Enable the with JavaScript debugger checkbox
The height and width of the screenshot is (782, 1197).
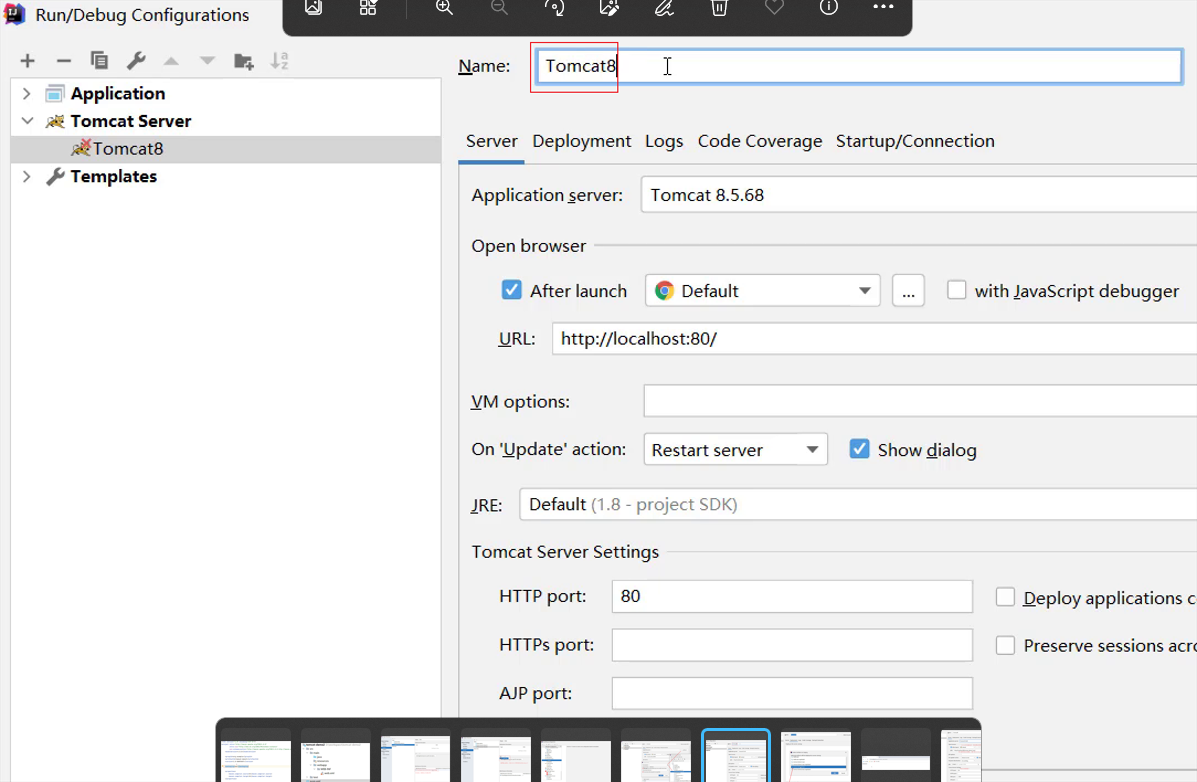(957, 290)
